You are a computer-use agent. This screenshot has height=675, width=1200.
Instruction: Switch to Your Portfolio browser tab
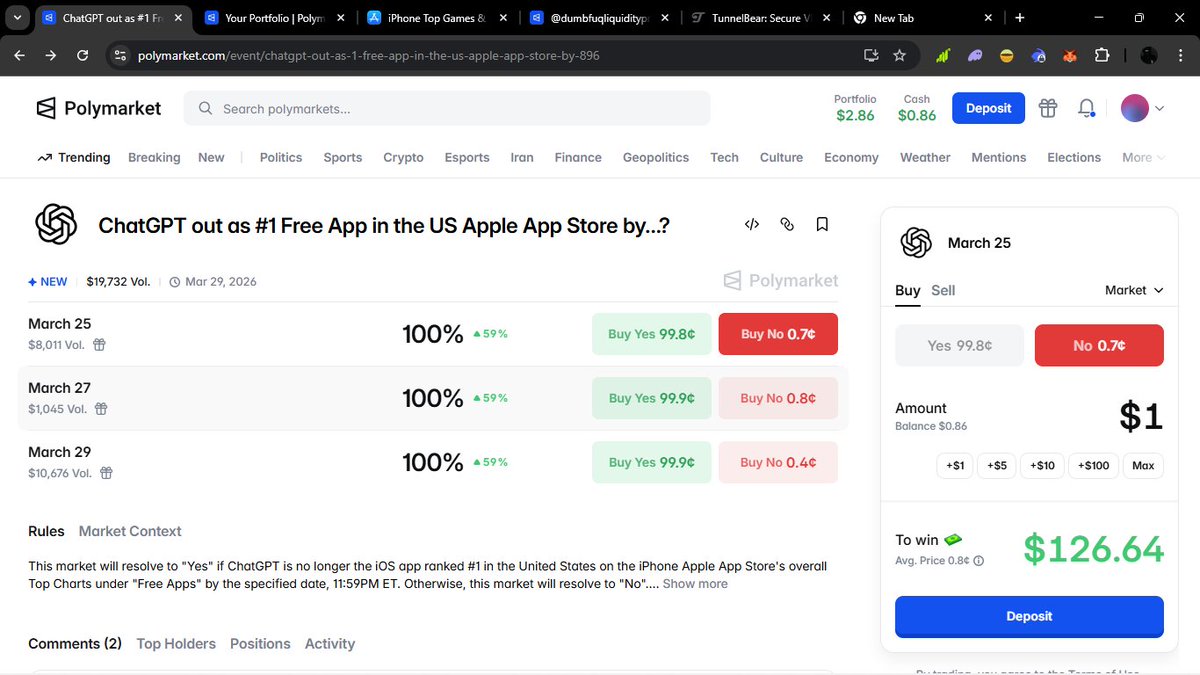pos(275,18)
